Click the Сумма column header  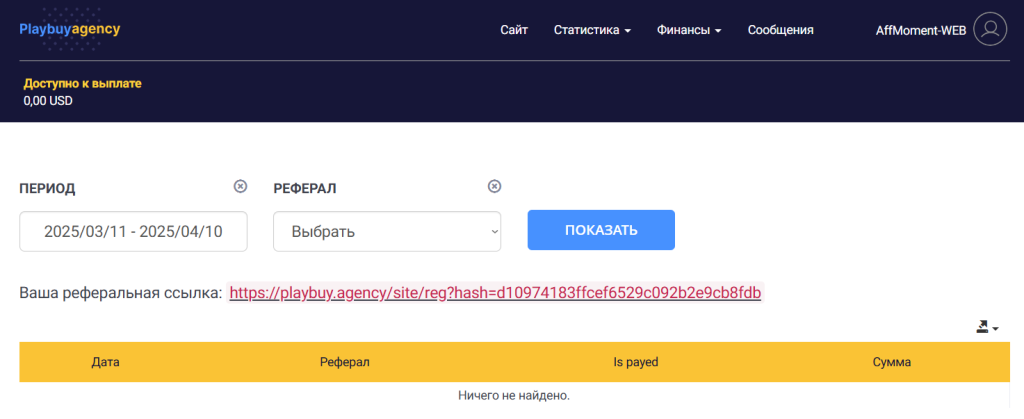click(x=891, y=362)
